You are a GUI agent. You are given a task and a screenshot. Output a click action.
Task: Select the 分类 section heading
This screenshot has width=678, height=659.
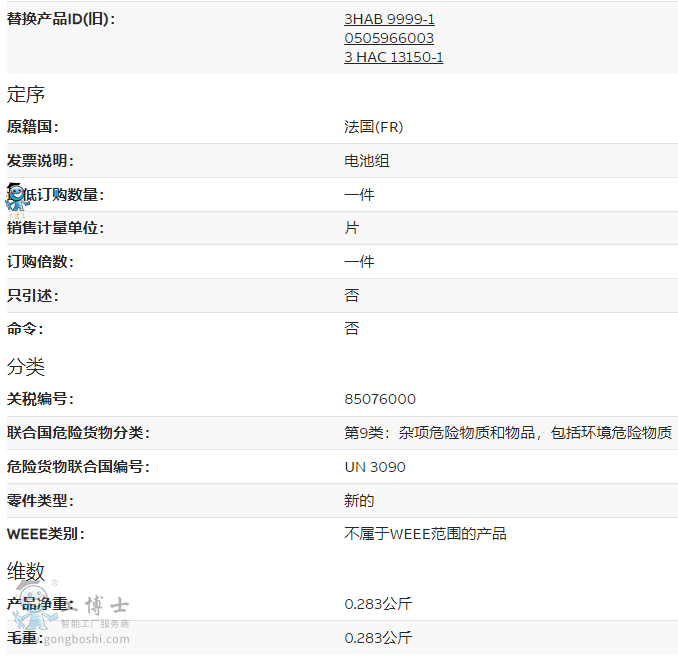[26, 367]
